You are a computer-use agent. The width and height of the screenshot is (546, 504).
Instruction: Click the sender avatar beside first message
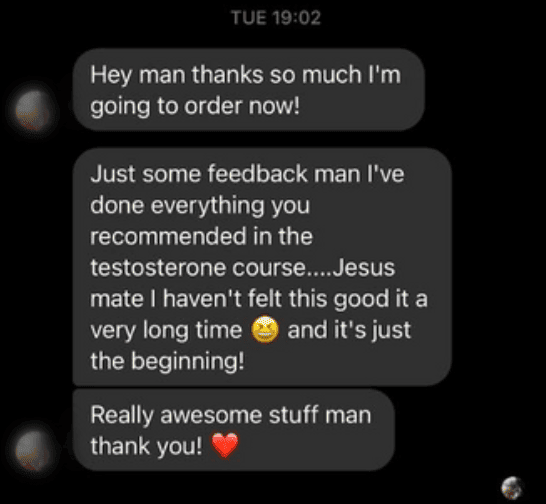tap(33, 110)
